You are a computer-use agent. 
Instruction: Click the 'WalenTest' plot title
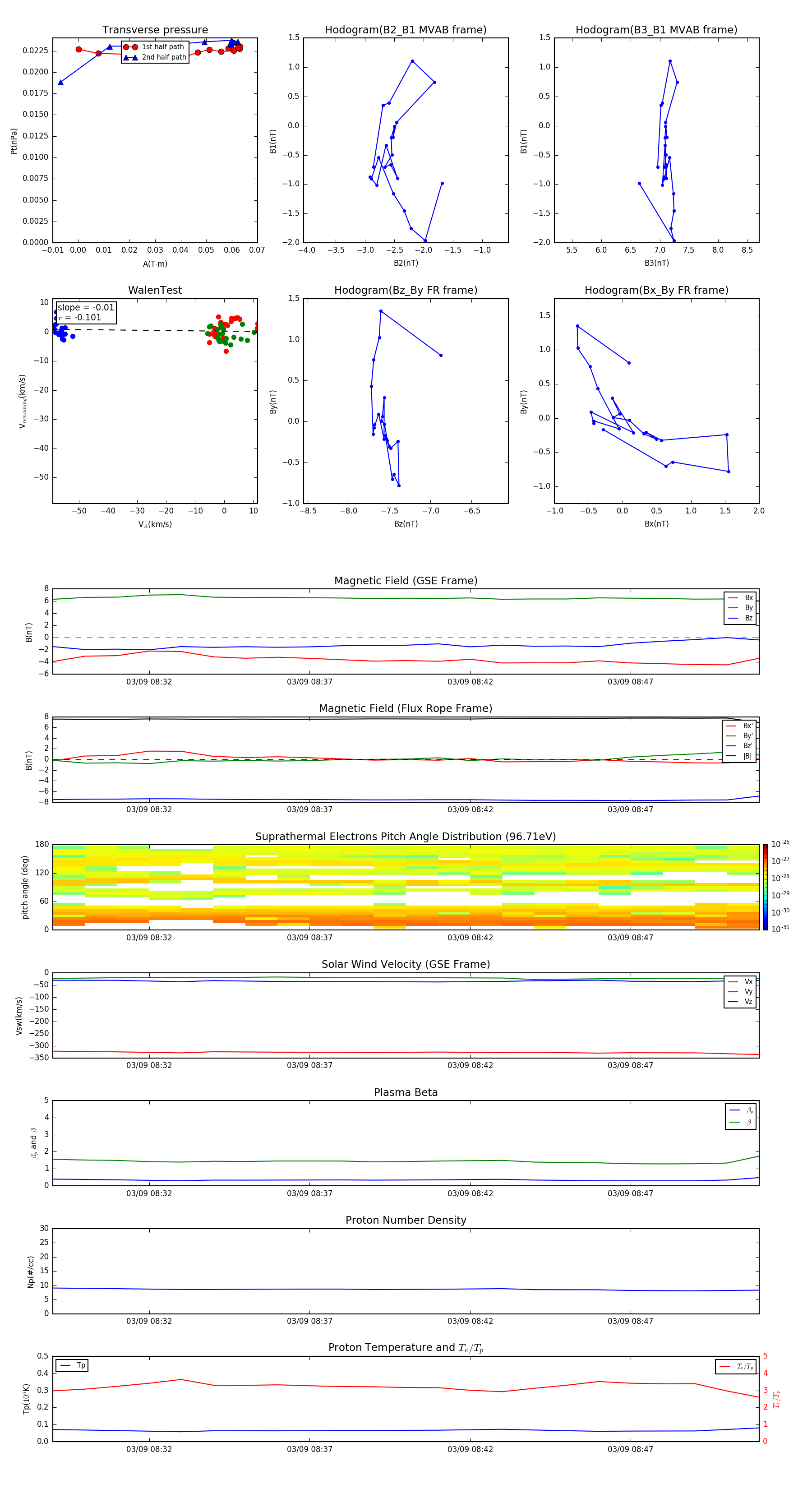(155, 290)
